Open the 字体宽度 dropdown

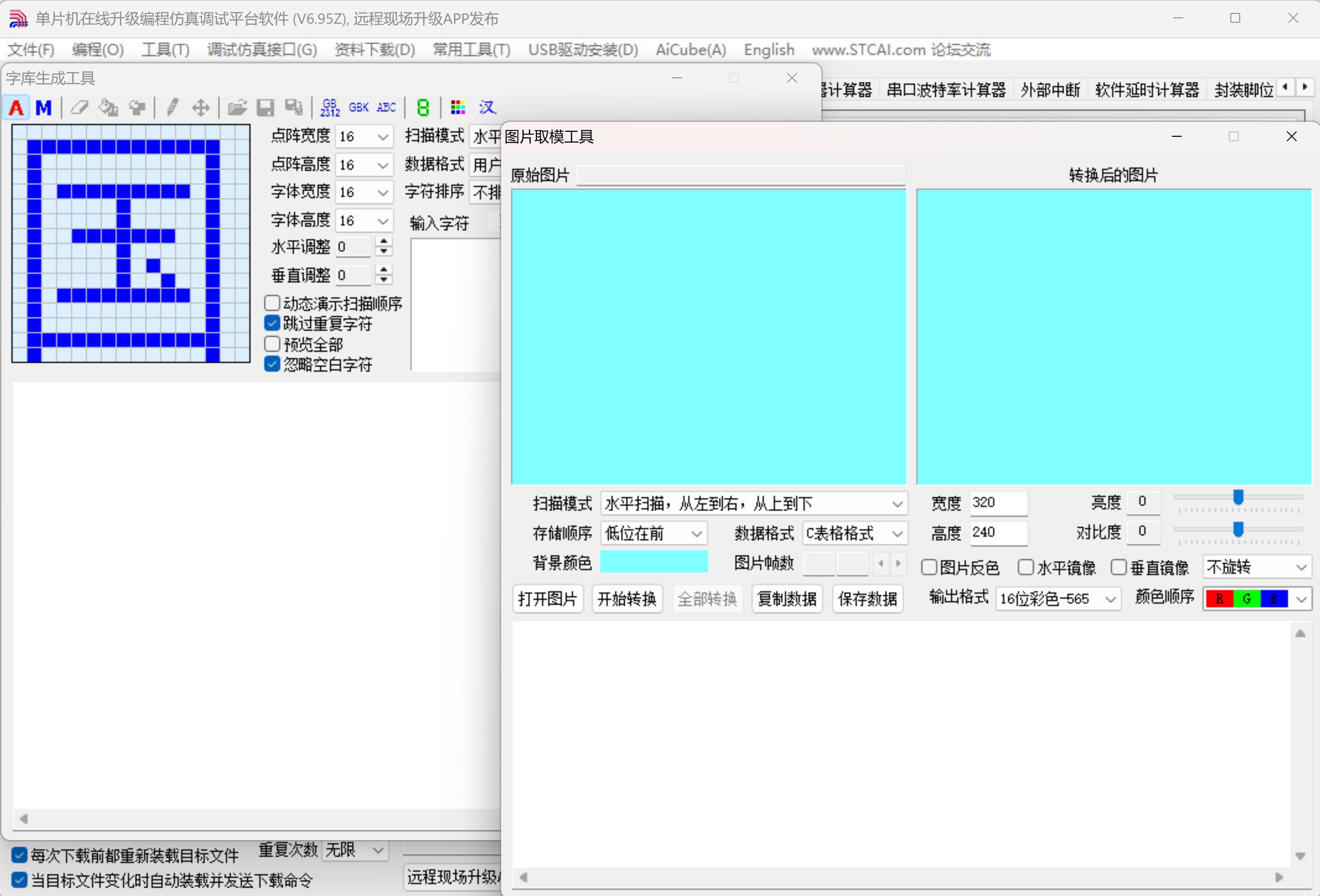pos(364,192)
